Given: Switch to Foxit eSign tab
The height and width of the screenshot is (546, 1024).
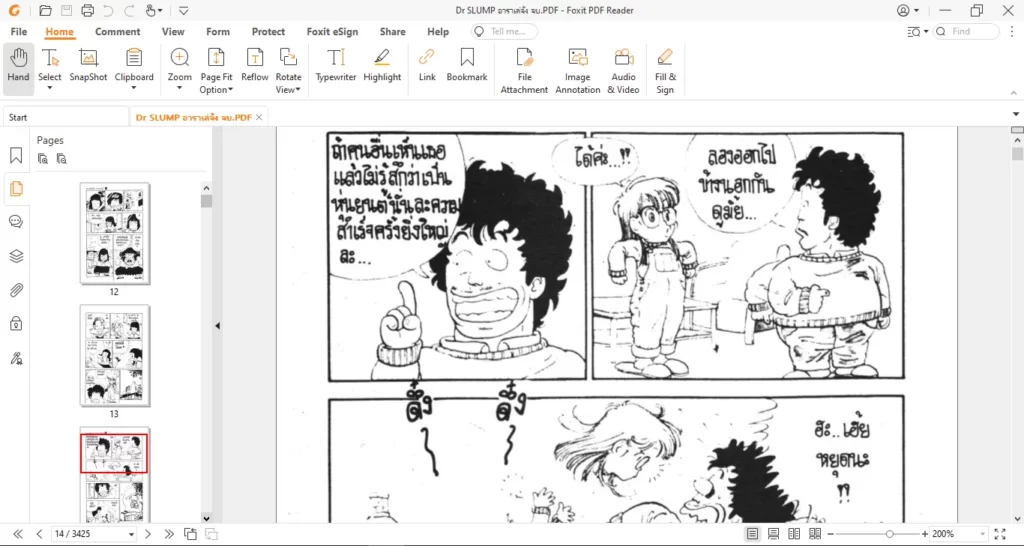Looking at the screenshot, I should click(332, 31).
